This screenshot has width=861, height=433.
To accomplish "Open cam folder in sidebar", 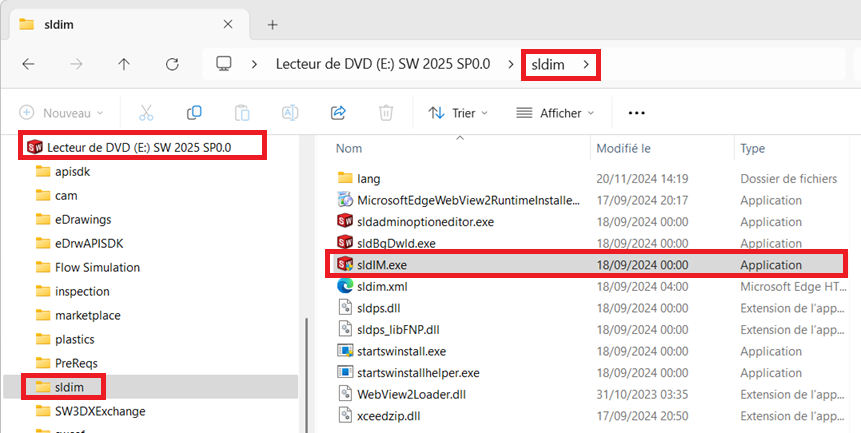I will [x=66, y=195].
